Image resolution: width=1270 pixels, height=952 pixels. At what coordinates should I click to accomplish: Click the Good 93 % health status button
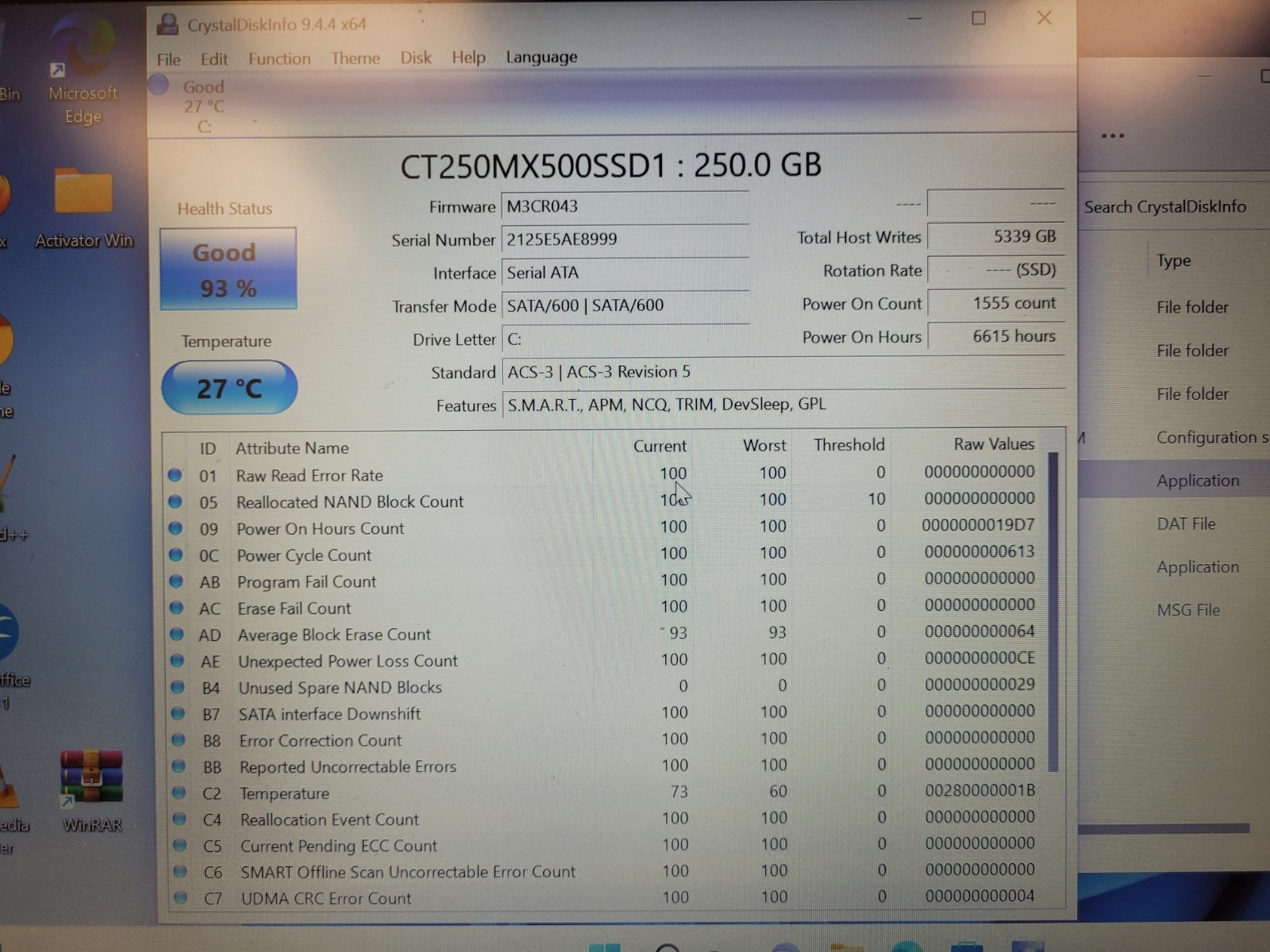[x=228, y=269]
